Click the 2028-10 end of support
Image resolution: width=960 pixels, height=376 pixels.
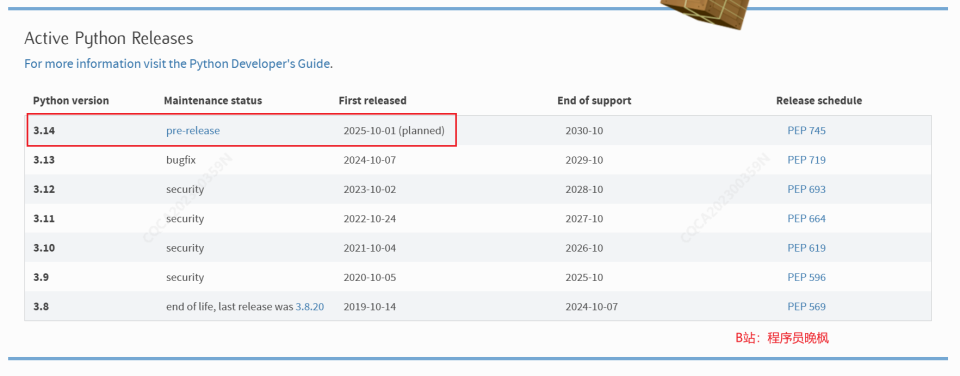point(584,189)
